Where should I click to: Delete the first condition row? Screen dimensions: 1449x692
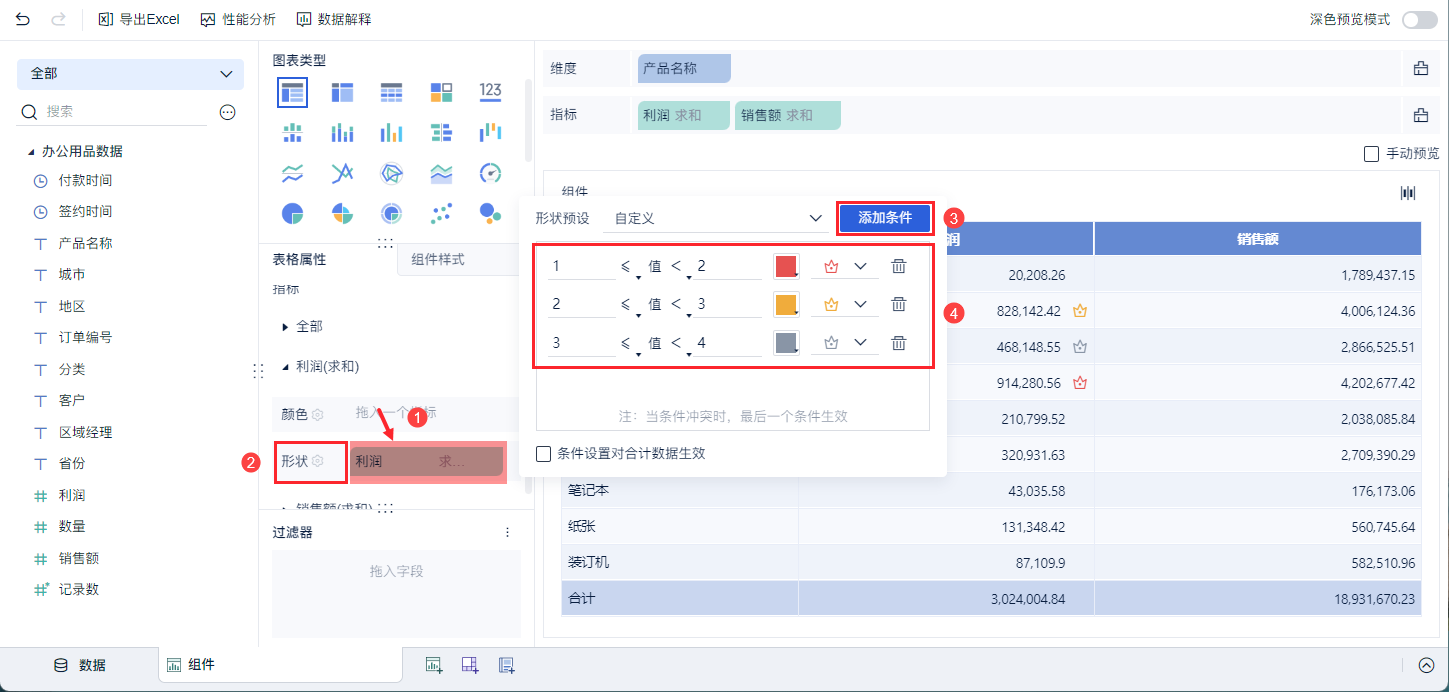(899, 266)
